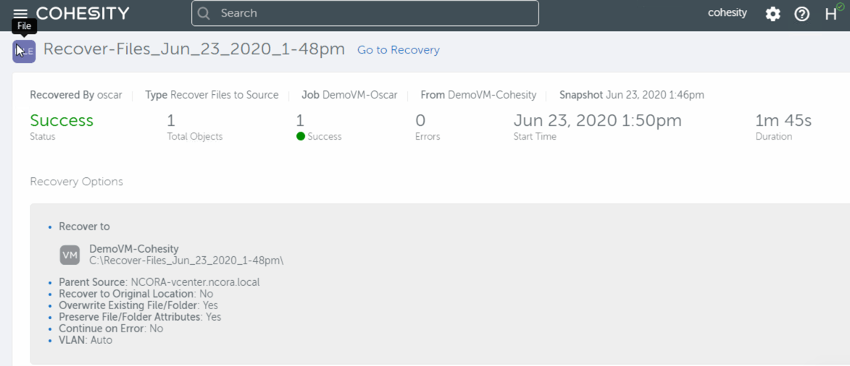Open the settings gear menu
850x366 pixels.
(x=772, y=14)
